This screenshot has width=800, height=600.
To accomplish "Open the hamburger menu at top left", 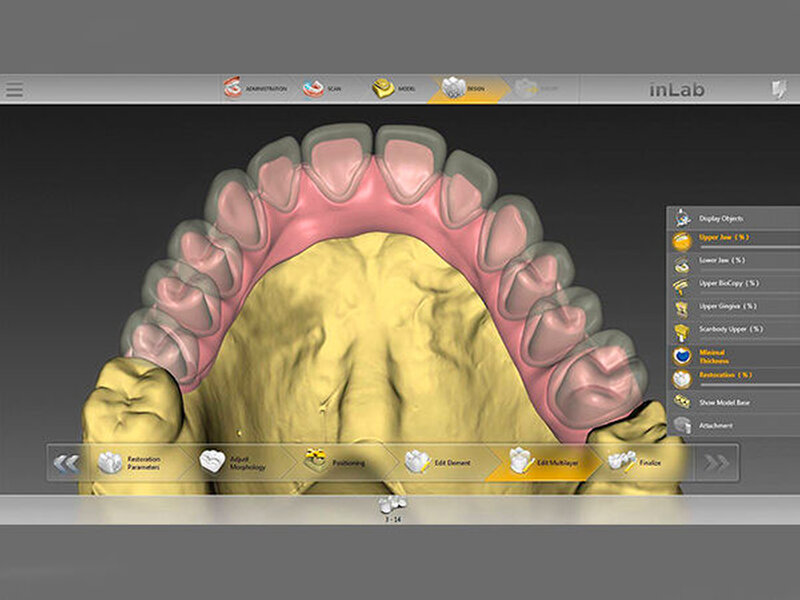I will tap(15, 90).
